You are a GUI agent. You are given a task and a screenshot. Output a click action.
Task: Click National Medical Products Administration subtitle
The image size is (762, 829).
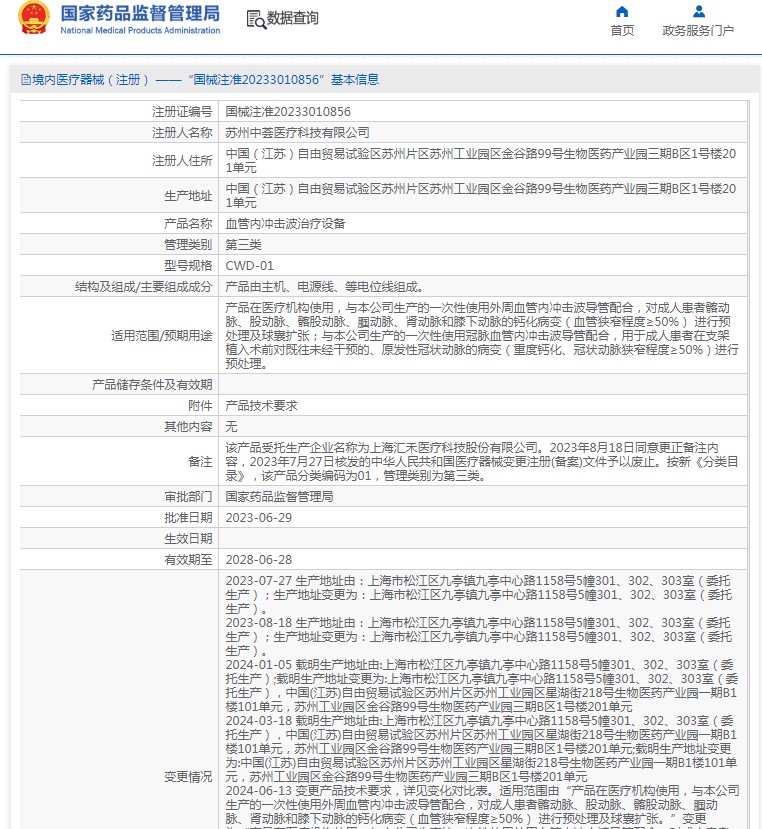point(140,31)
